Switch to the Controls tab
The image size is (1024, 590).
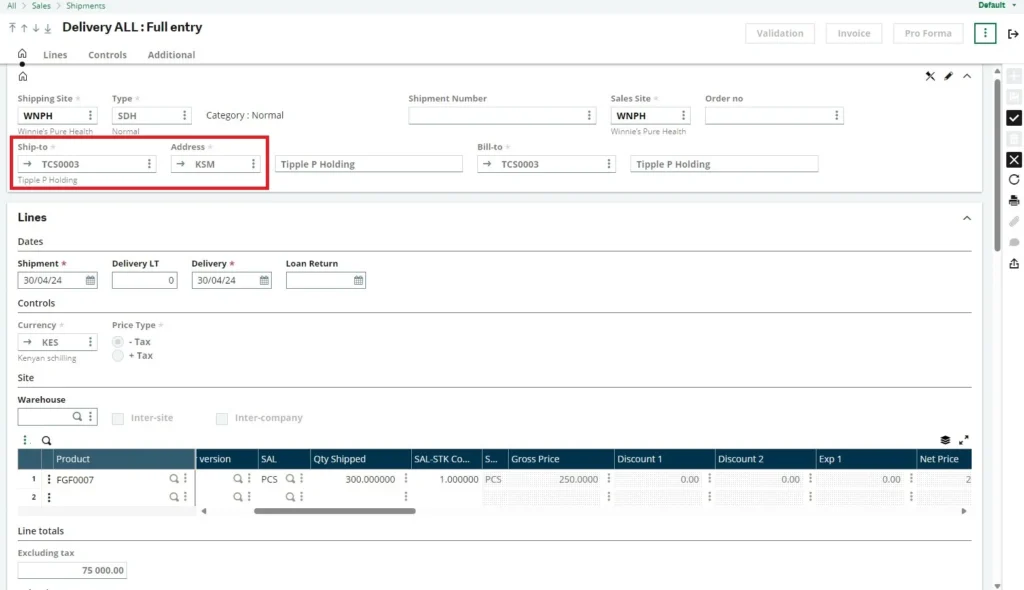click(107, 55)
